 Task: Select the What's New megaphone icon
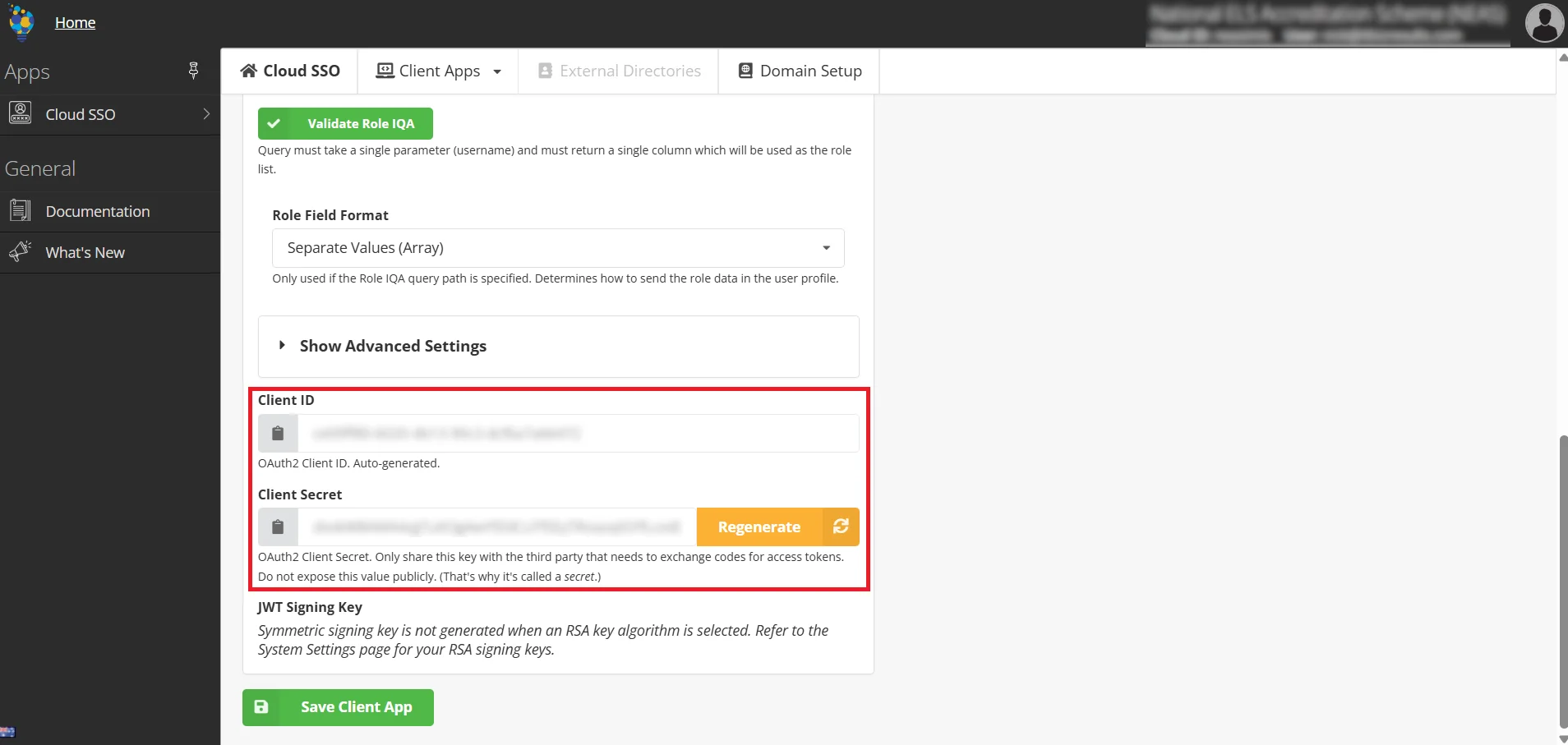coord(19,251)
